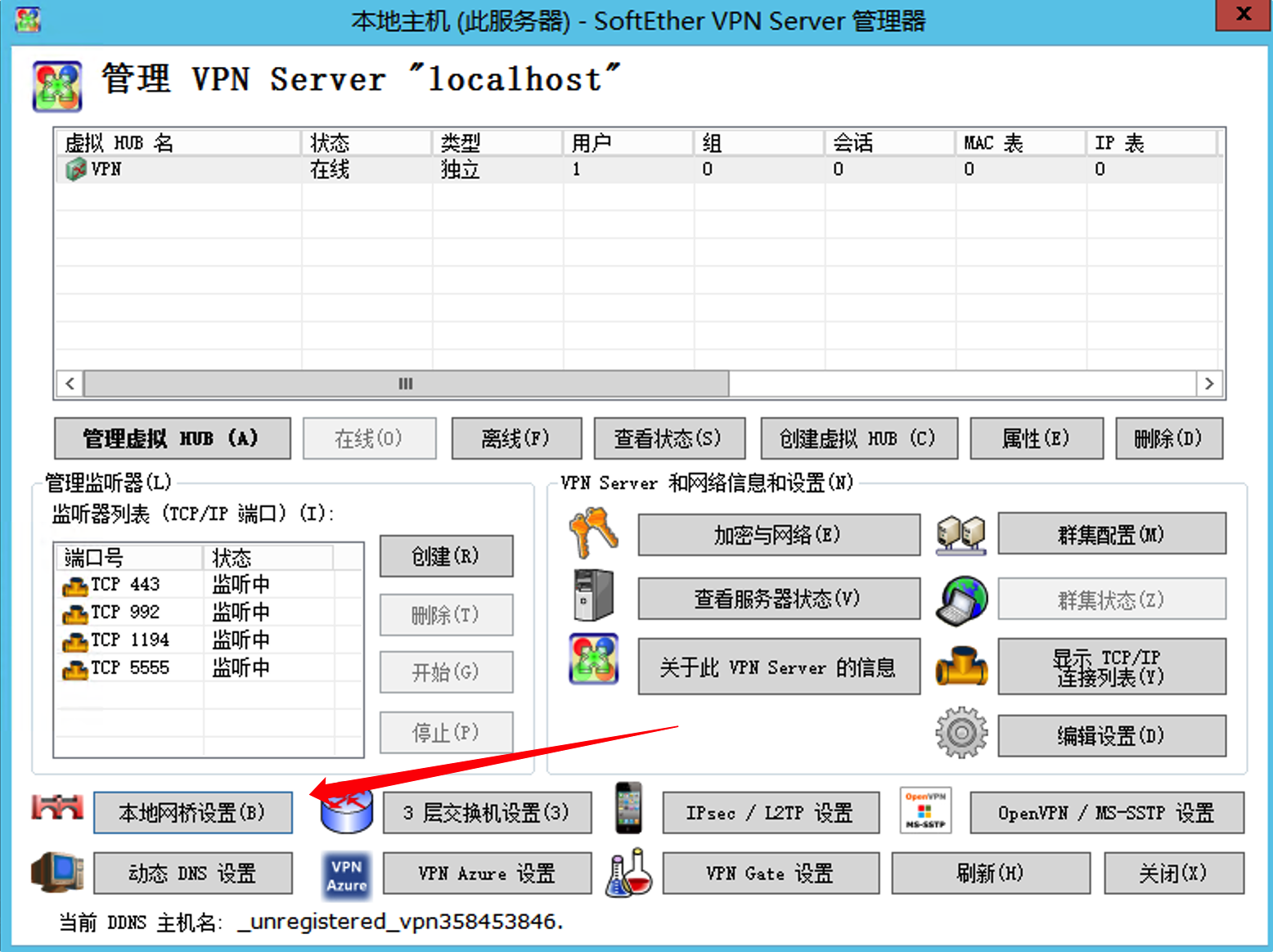Click the MAC 表 column header
1273x952 pixels.
pyautogui.click(x=1021, y=142)
